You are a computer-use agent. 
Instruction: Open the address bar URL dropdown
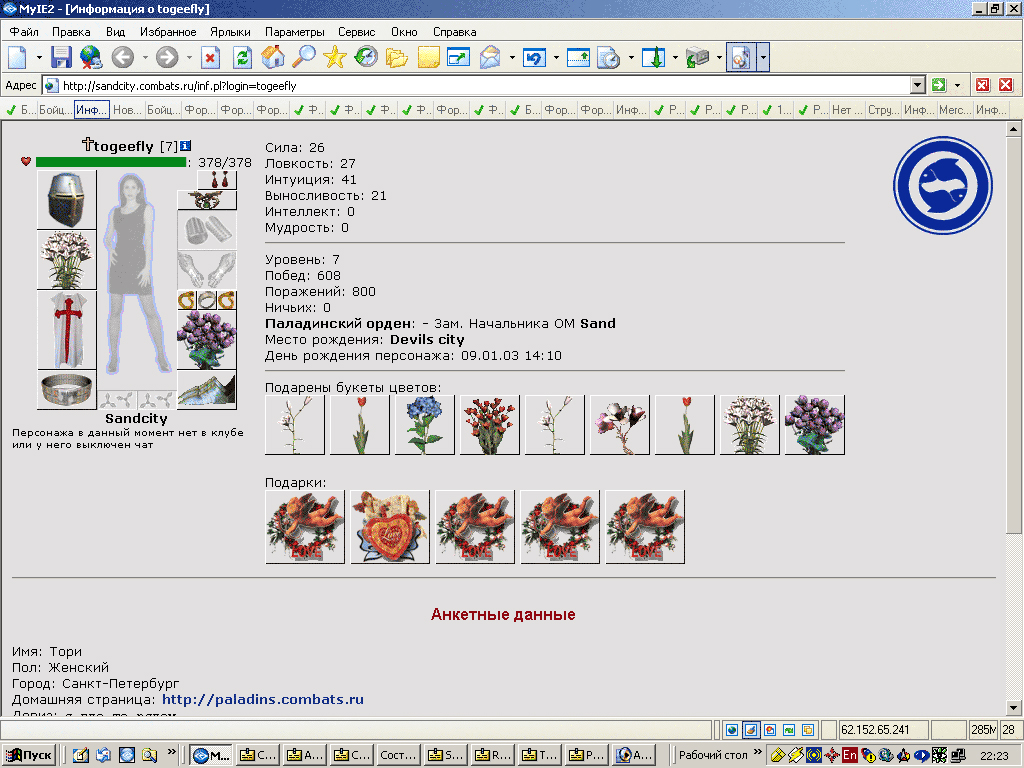coord(918,85)
